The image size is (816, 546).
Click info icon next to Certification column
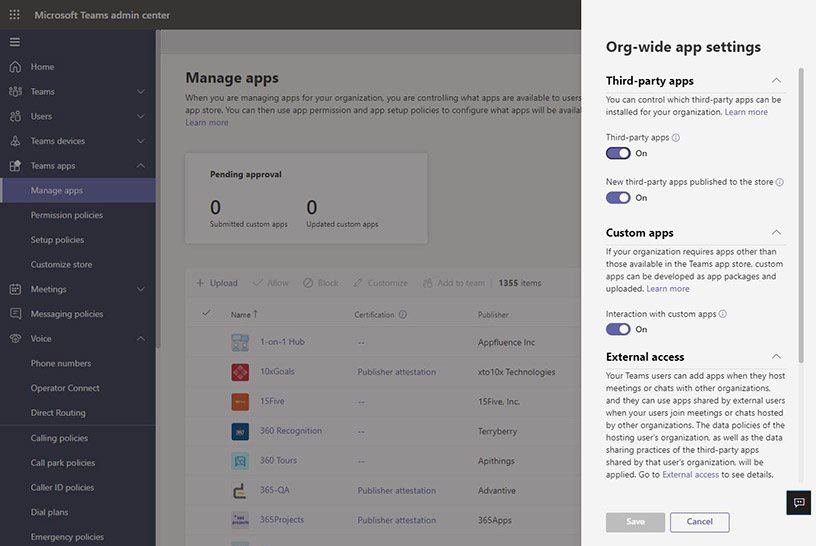click(x=403, y=314)
